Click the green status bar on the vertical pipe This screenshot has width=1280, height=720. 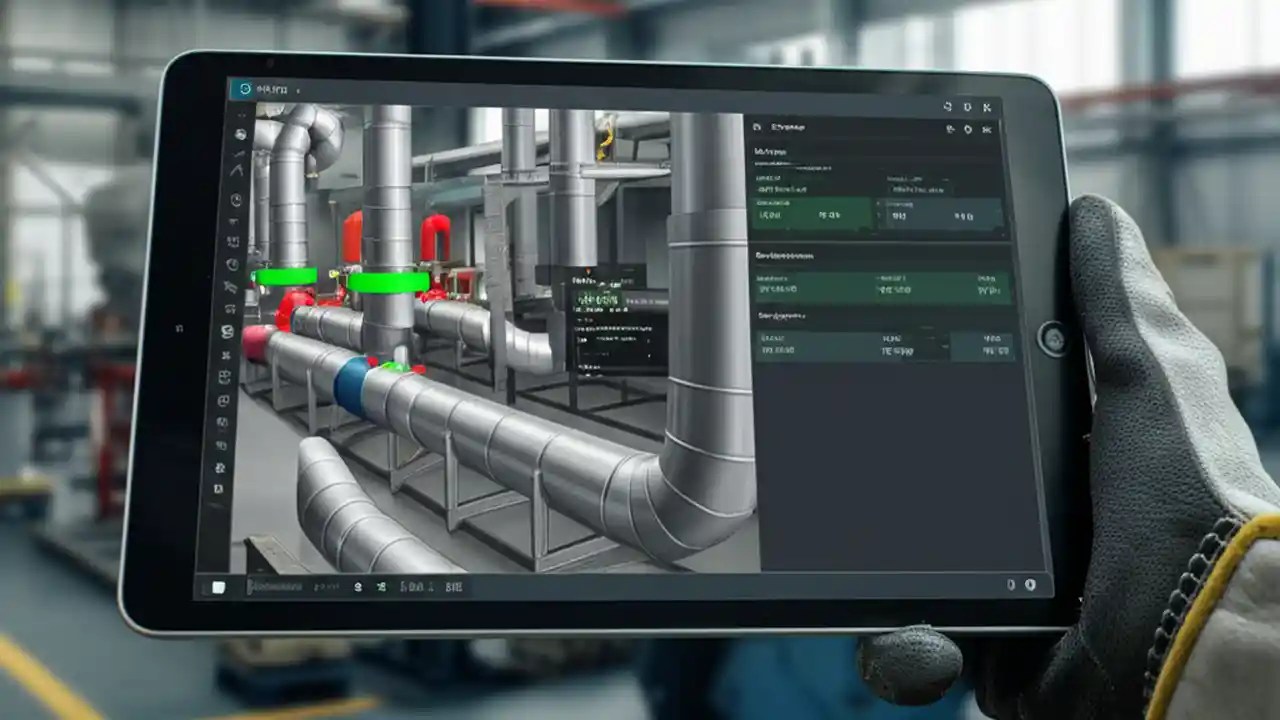390,283
